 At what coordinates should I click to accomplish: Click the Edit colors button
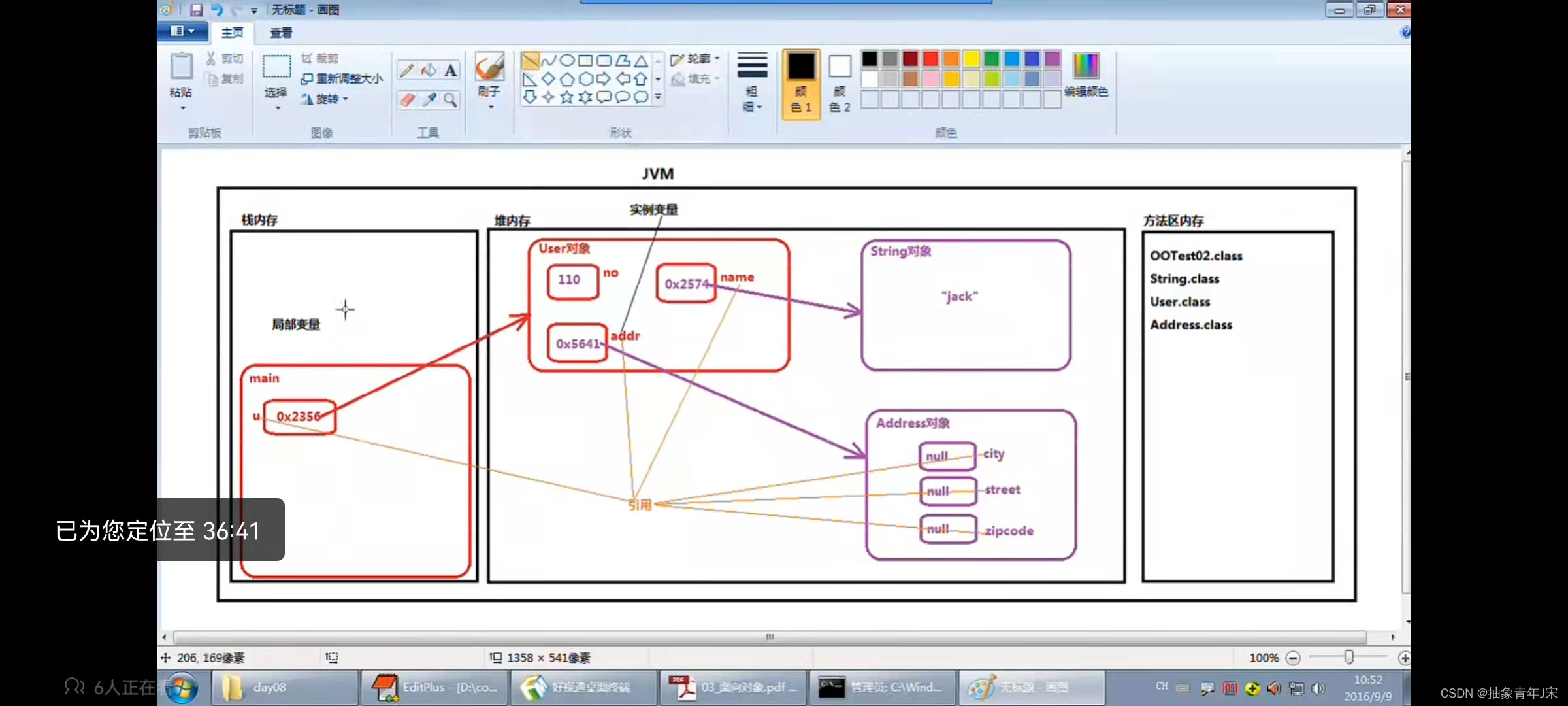coord(1086,75)
